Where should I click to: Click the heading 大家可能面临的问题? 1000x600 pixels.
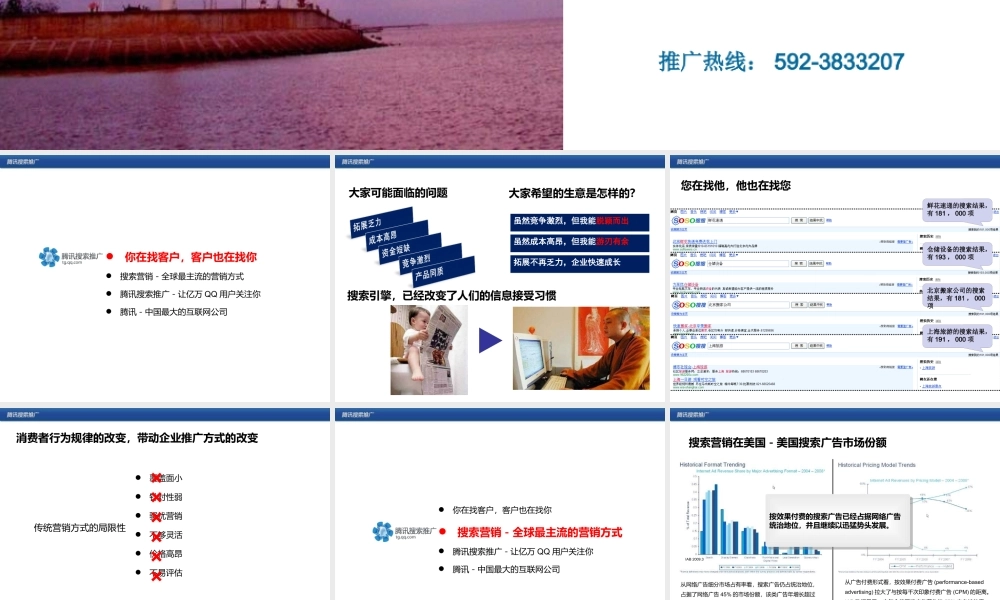(x=398, y=193)
